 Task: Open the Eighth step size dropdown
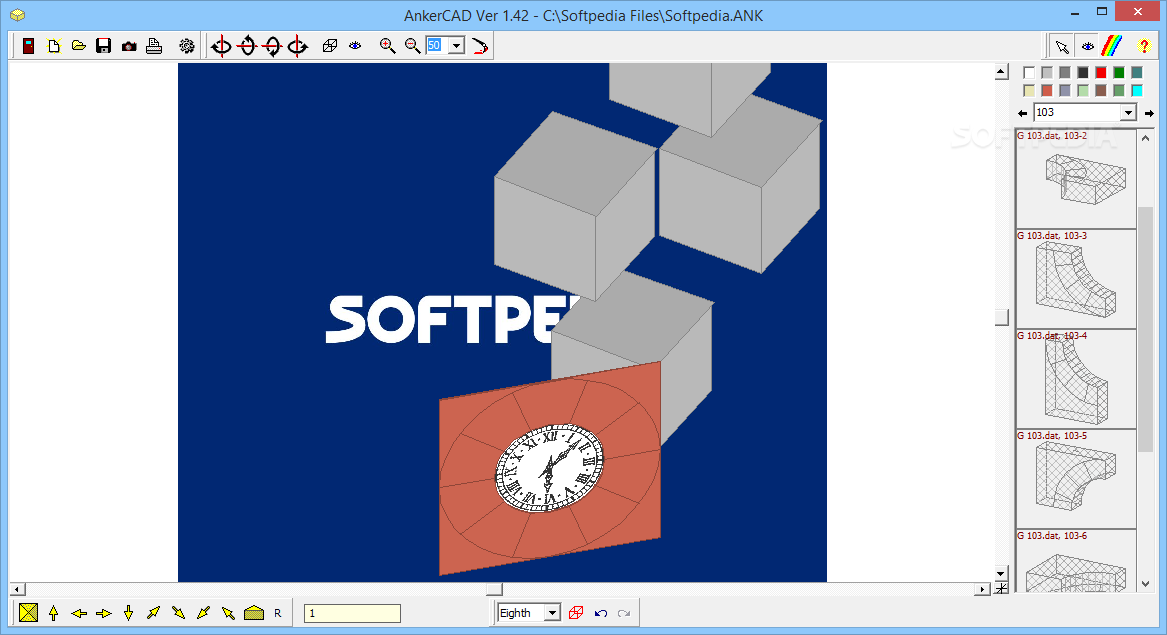[552, 613]
